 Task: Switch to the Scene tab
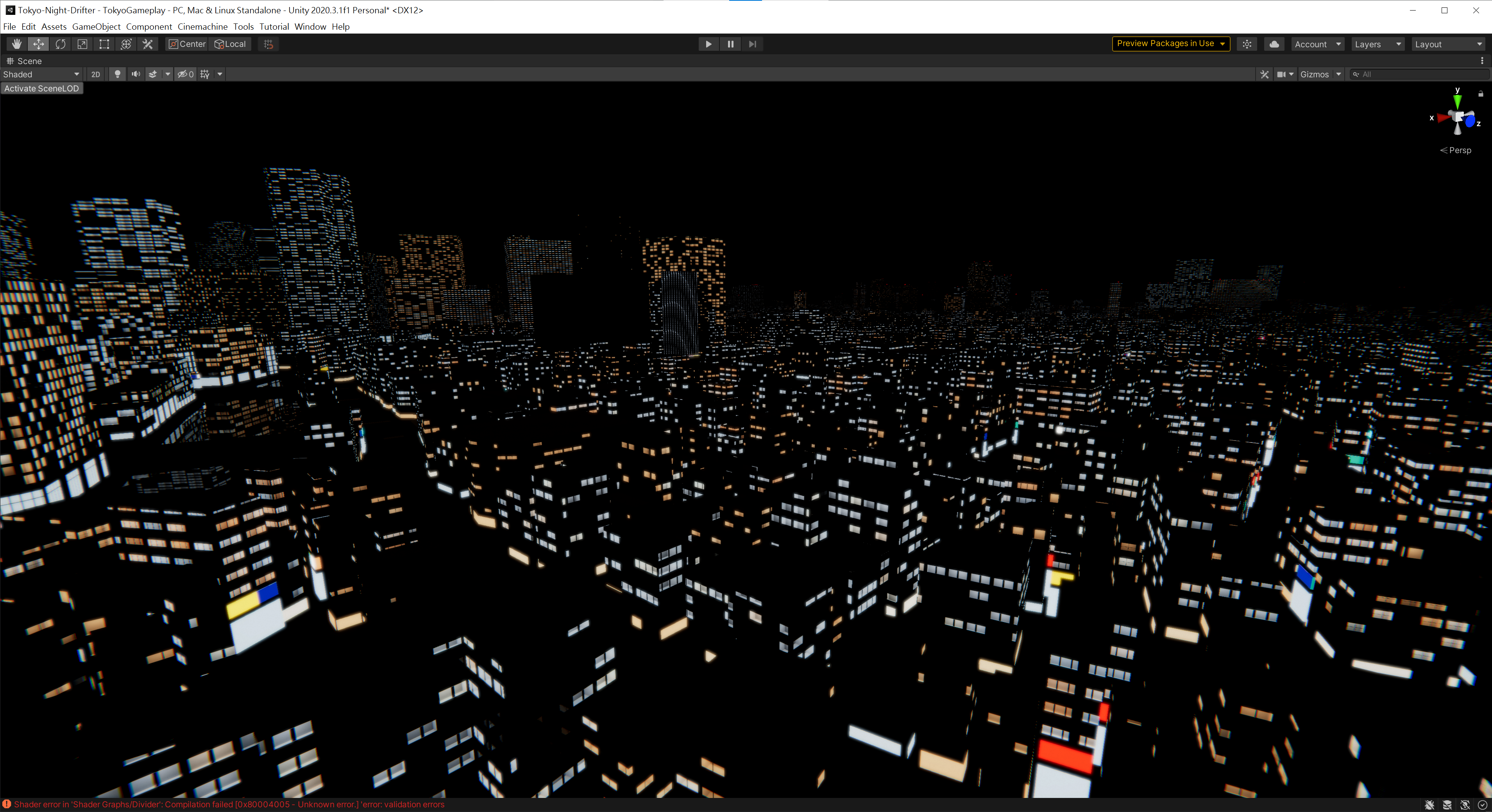click(24, 61)
